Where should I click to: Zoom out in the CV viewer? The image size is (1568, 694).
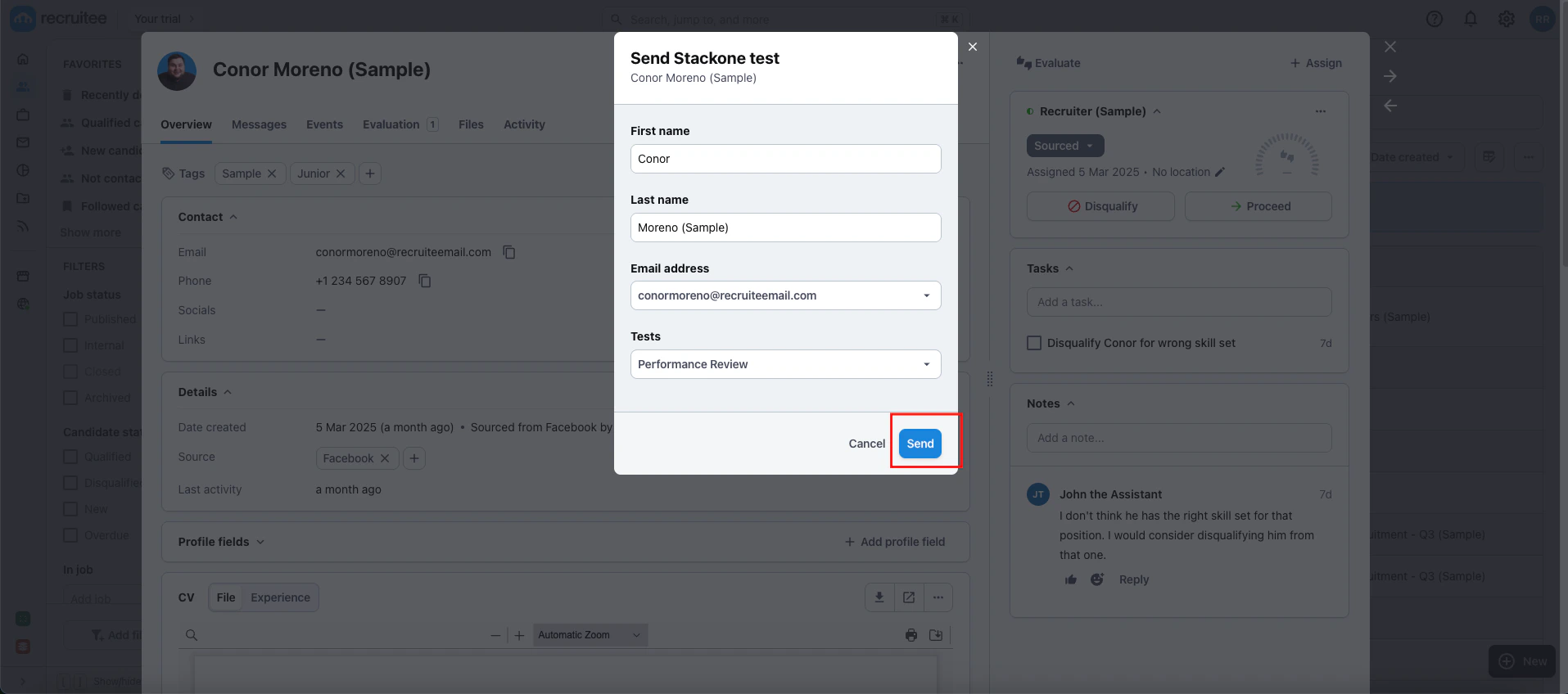pos(495,635)
